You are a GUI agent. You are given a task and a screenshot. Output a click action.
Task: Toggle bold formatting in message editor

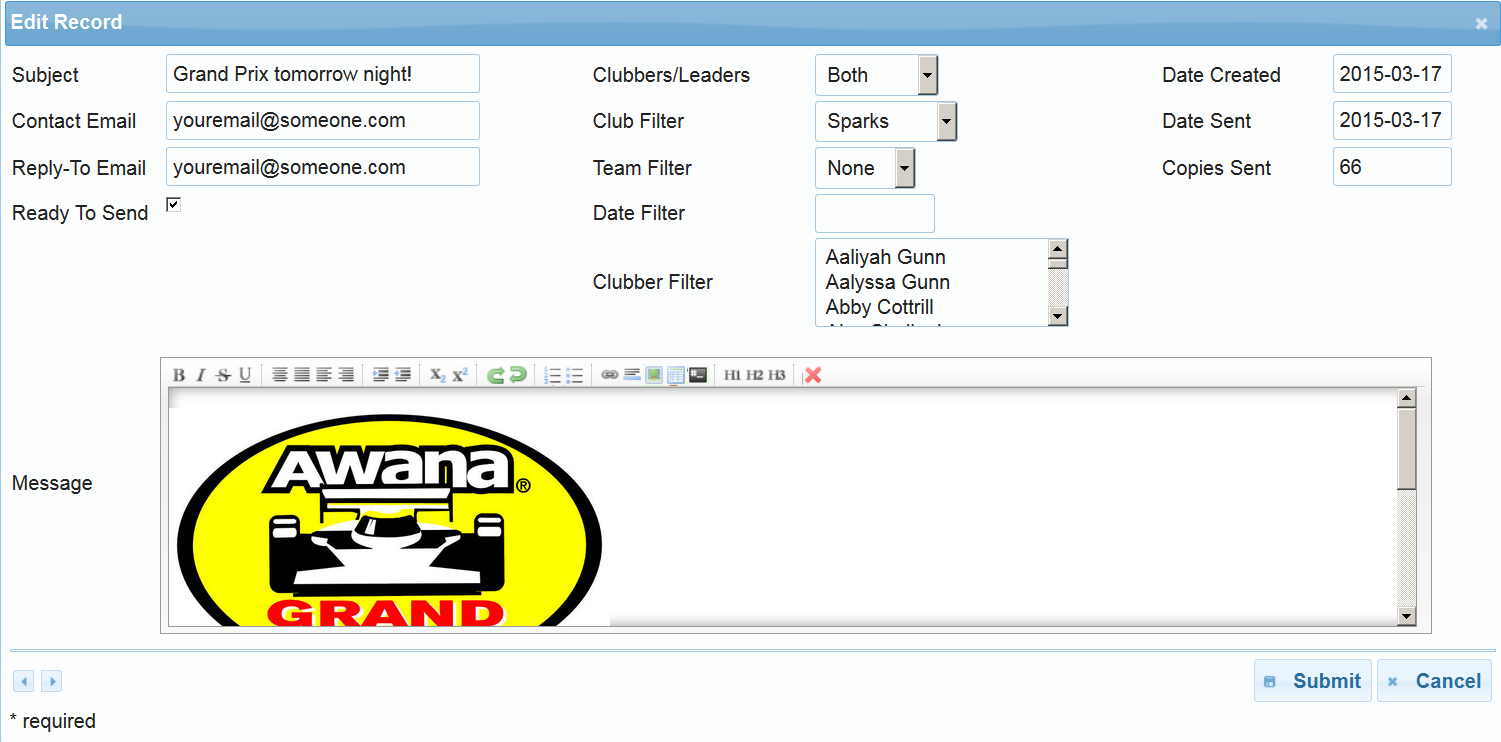pos(179,375)
